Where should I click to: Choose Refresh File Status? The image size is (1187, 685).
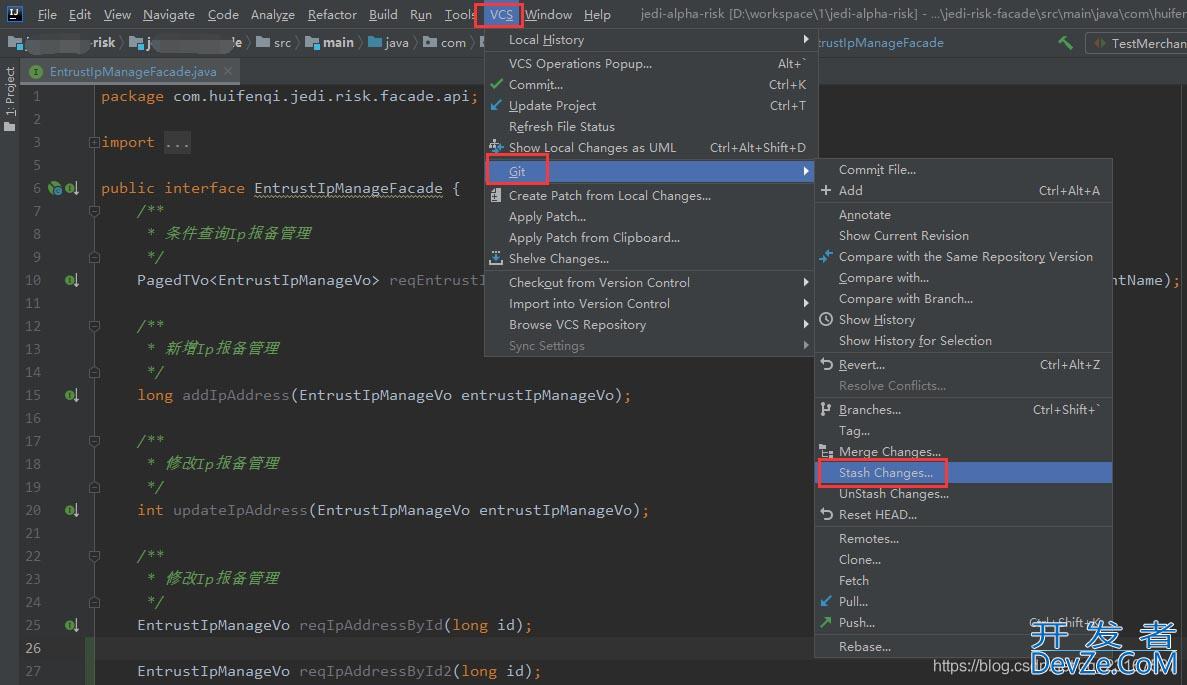coord(650,126)
